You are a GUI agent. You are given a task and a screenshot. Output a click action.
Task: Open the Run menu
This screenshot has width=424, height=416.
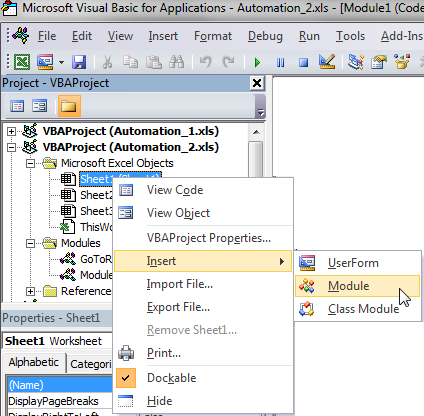click(309, 36)
